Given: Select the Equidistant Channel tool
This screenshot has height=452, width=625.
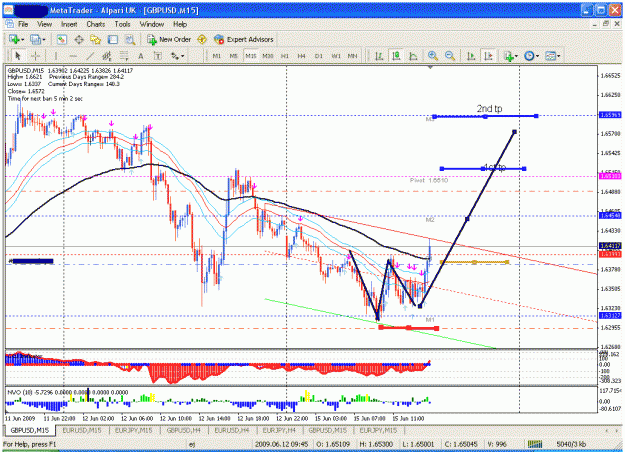Looking at the screenshot, I should [107, 56].
